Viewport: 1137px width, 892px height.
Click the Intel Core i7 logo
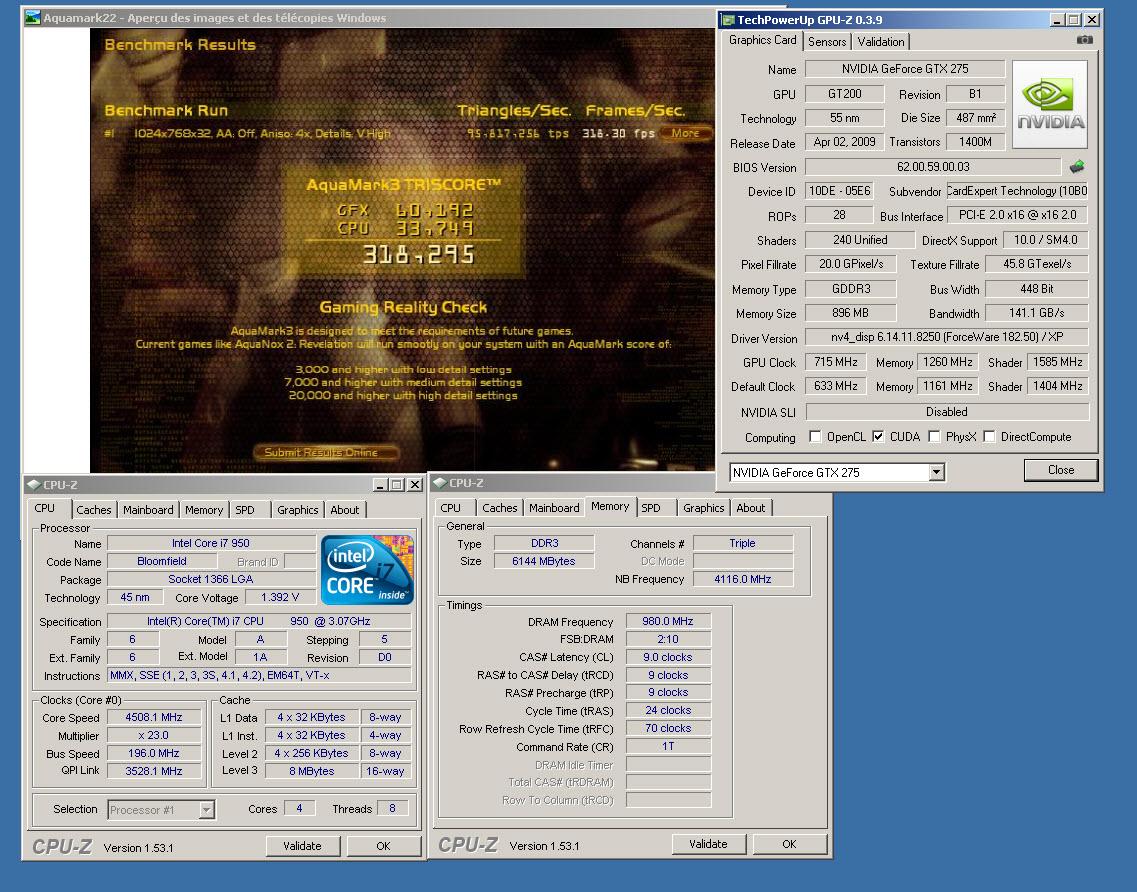368,570
